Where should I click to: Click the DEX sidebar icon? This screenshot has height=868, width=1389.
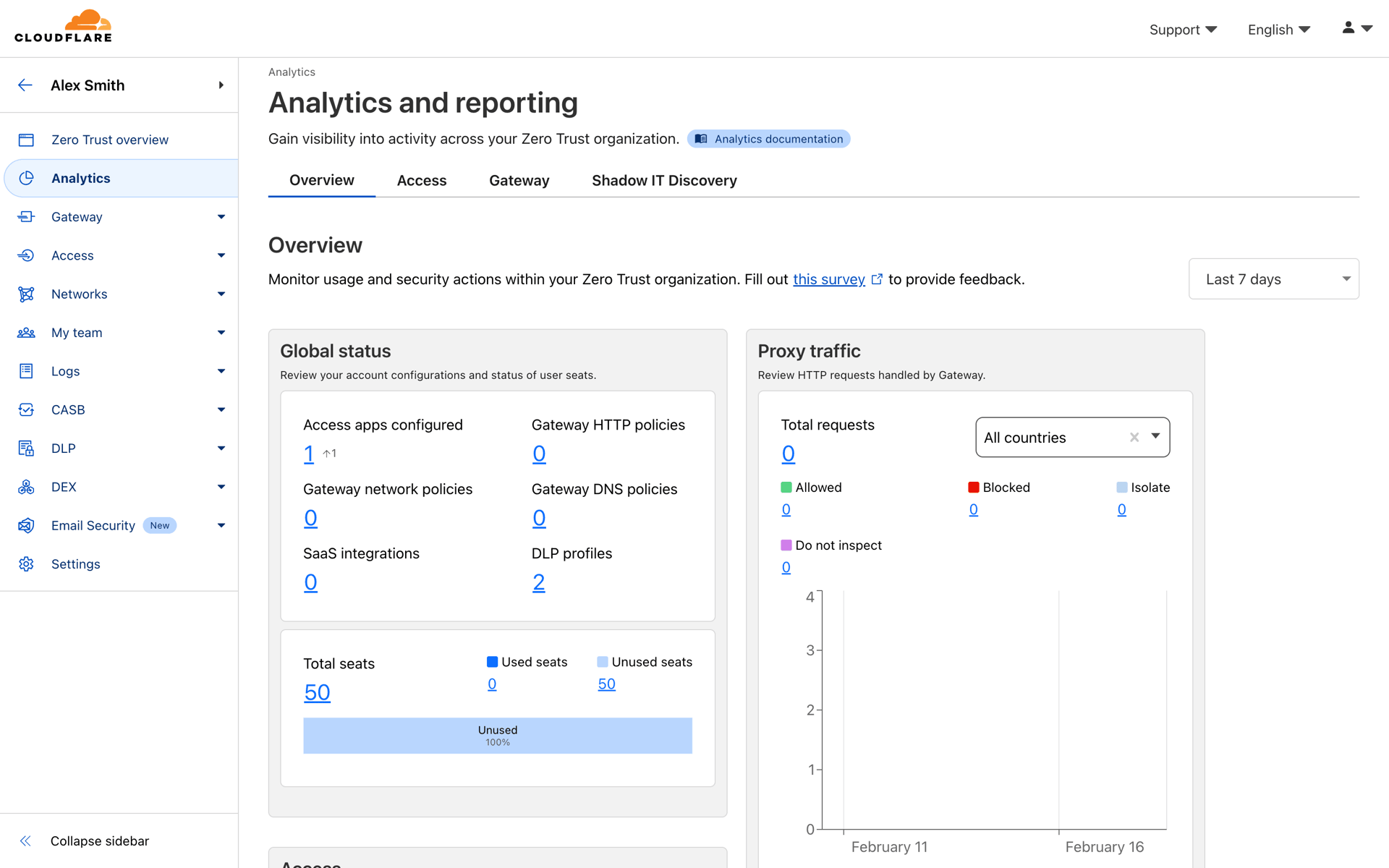click(x=26, y=487)
